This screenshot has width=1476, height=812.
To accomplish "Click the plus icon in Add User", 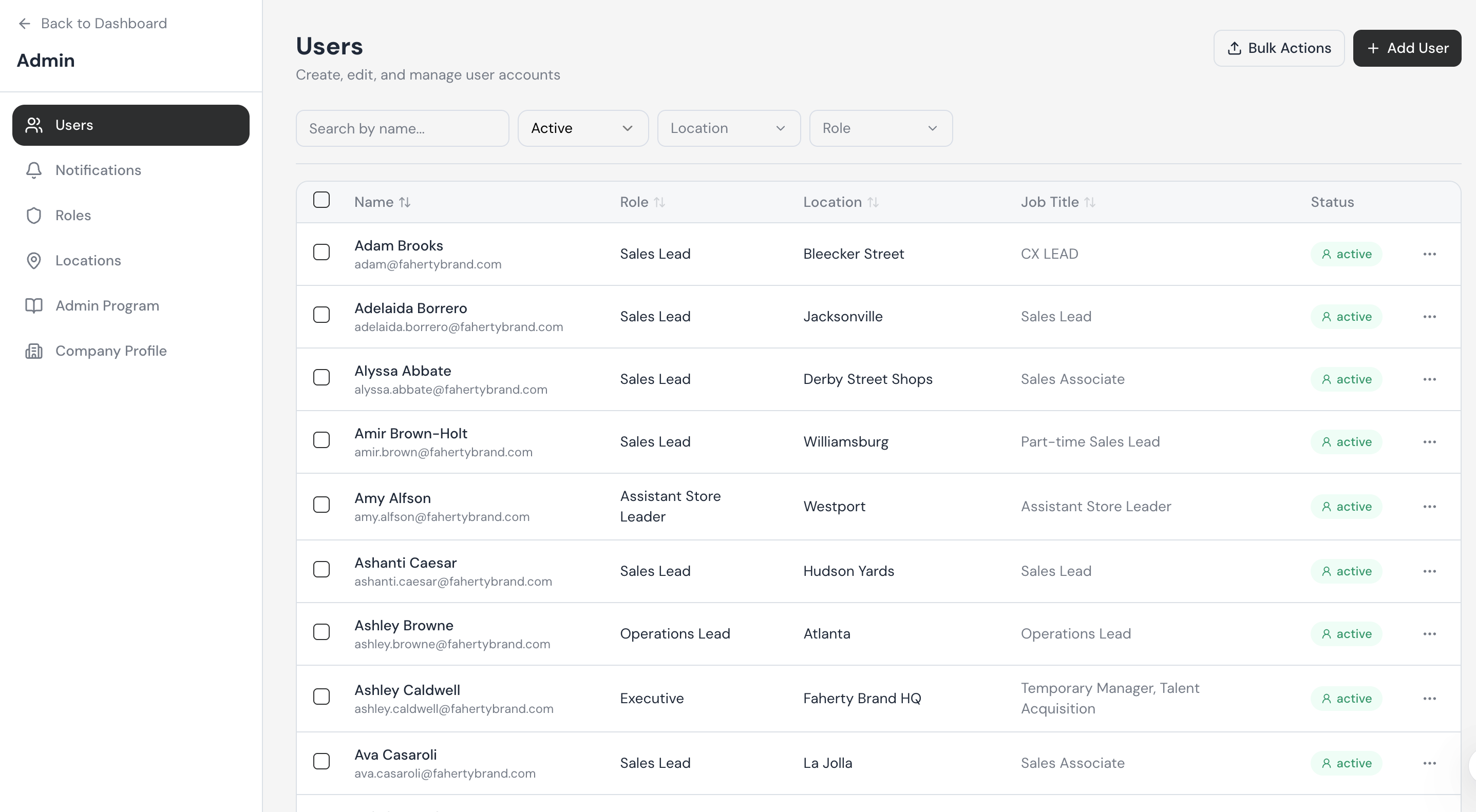I will click(1373, 48).
